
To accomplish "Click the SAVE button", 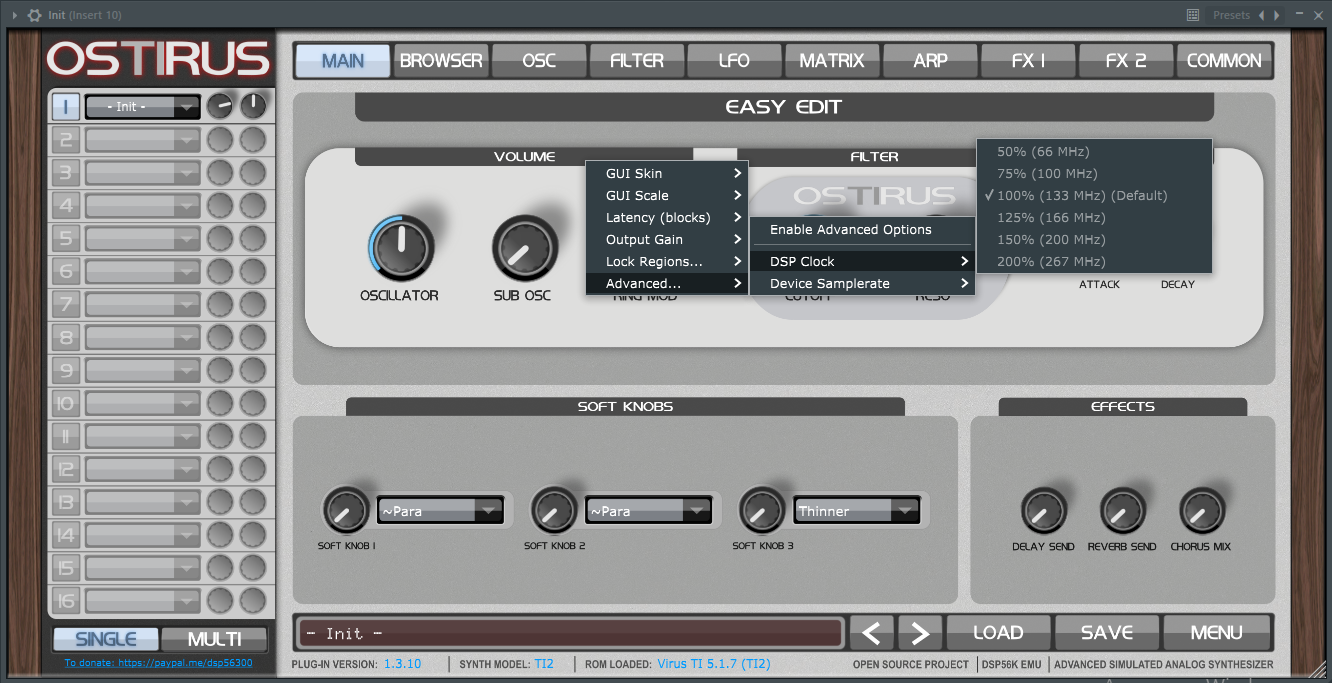I will (x=1107, y=633).
